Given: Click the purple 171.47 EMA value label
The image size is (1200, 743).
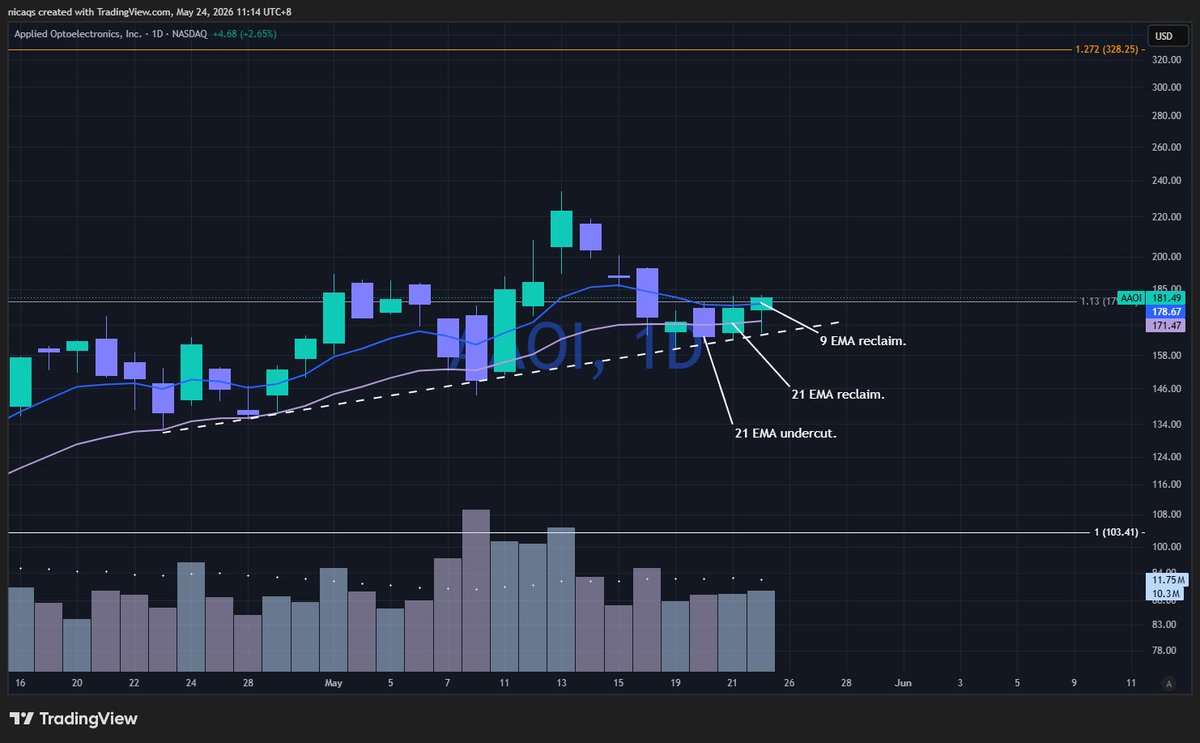Looking at the screenshot, I should pos(1164,326).
